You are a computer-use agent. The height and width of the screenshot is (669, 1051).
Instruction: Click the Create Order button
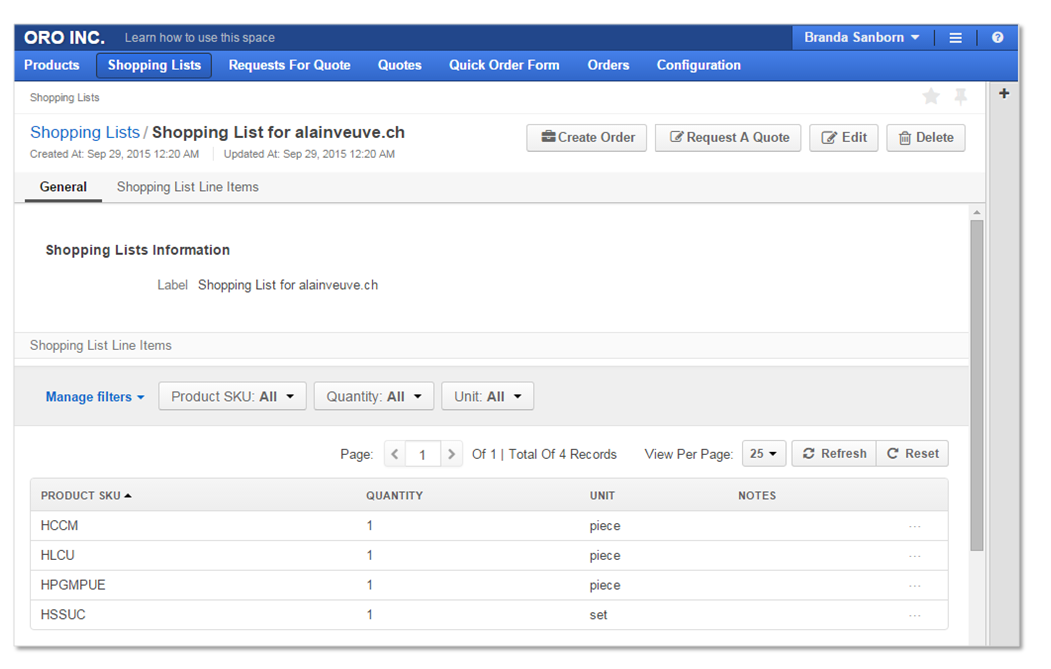pyautogui.click(x=587, y=138)
